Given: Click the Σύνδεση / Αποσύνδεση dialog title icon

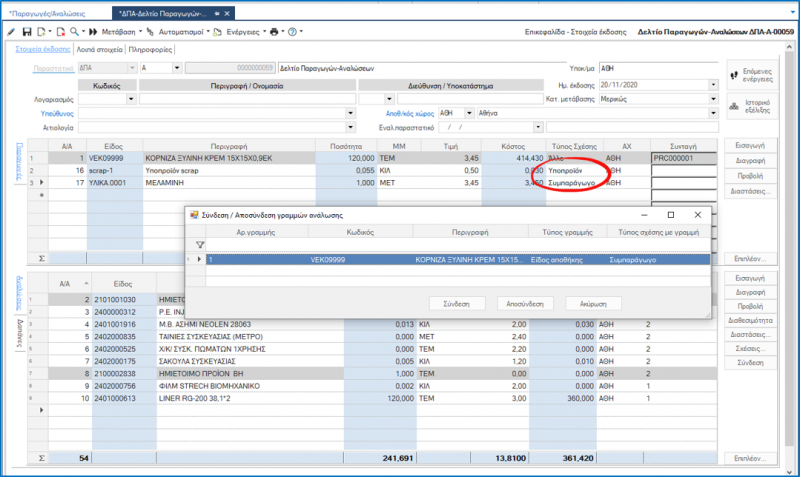Looking at the screenshot, I should pyautogui.click(x=194, y=215).
